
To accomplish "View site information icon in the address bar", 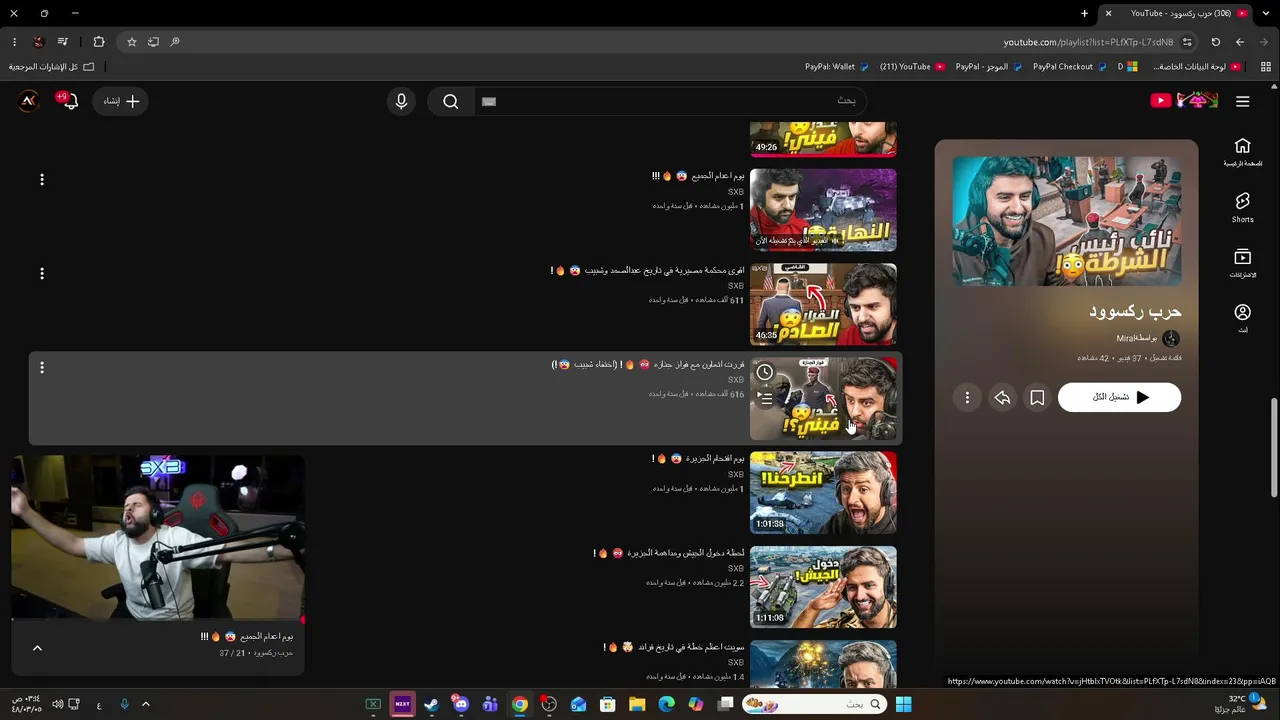I will click(1187, 42).
